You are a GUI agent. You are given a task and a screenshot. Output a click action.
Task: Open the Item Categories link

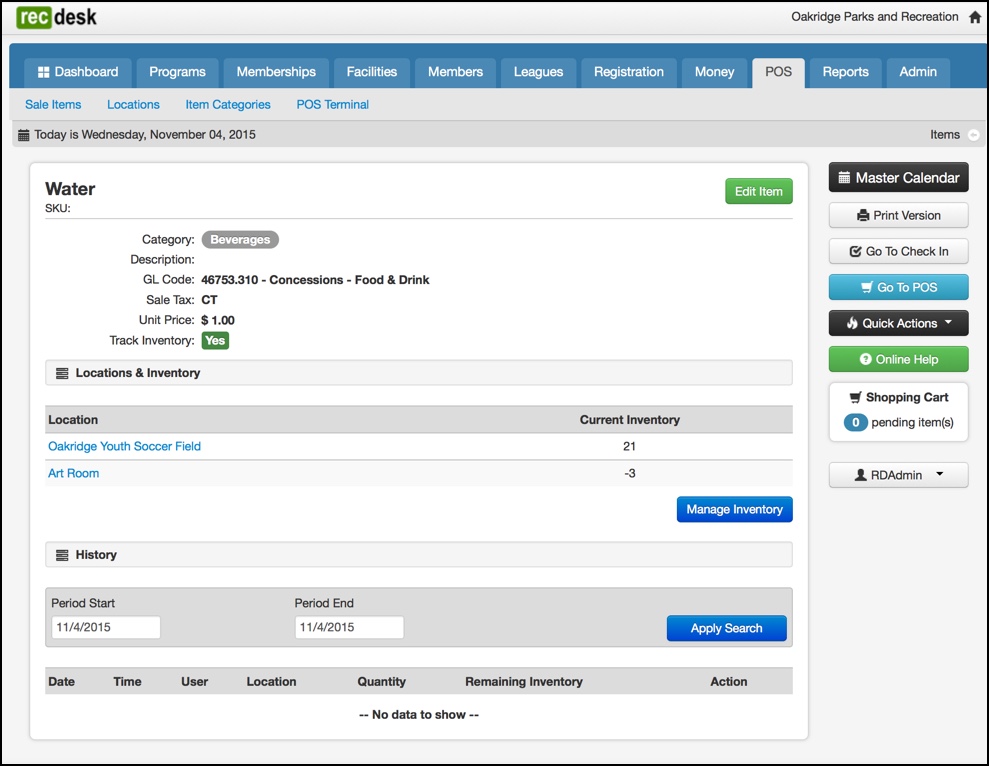click(228, 105)
